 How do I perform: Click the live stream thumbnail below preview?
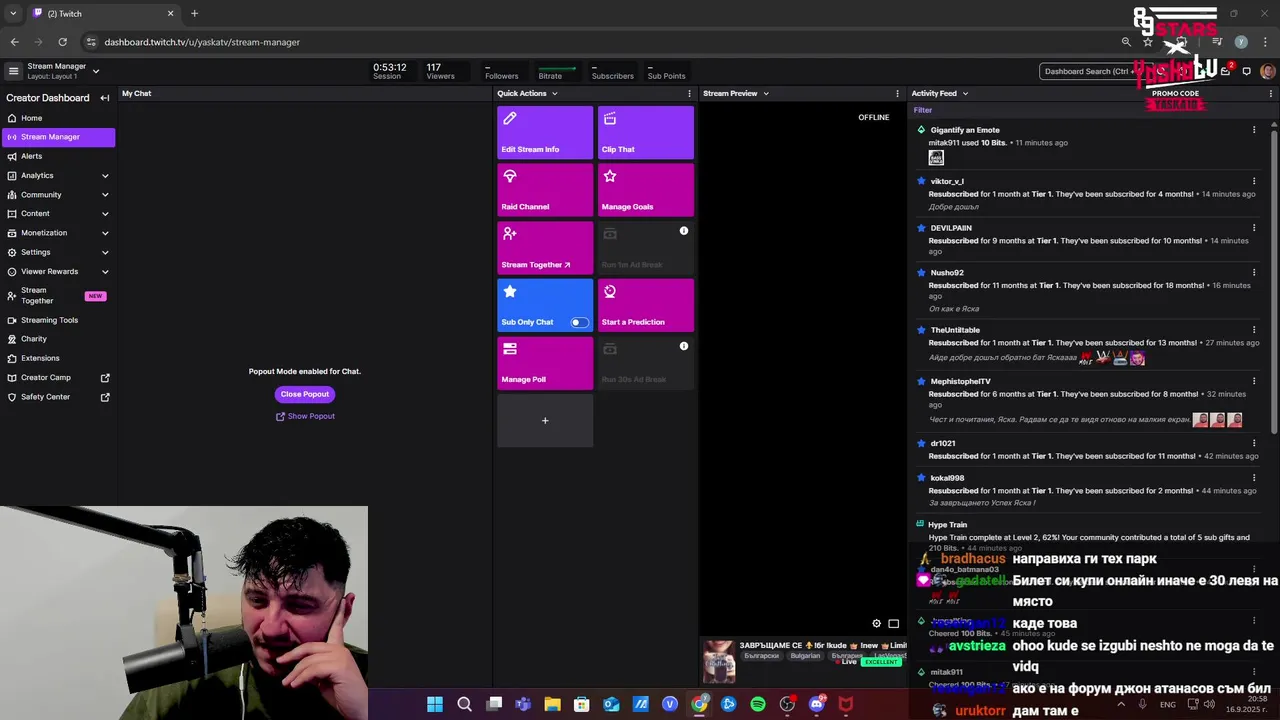coord(718,662)
